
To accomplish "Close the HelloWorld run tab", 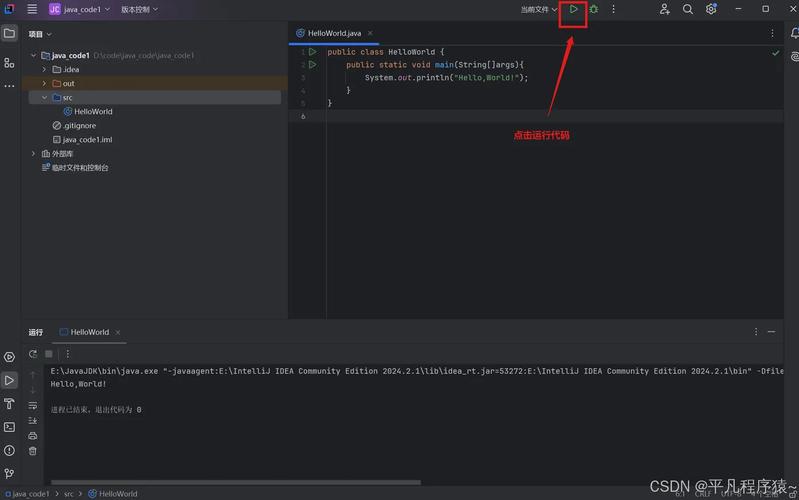I will pyautogui.click(x=118, y=332).
